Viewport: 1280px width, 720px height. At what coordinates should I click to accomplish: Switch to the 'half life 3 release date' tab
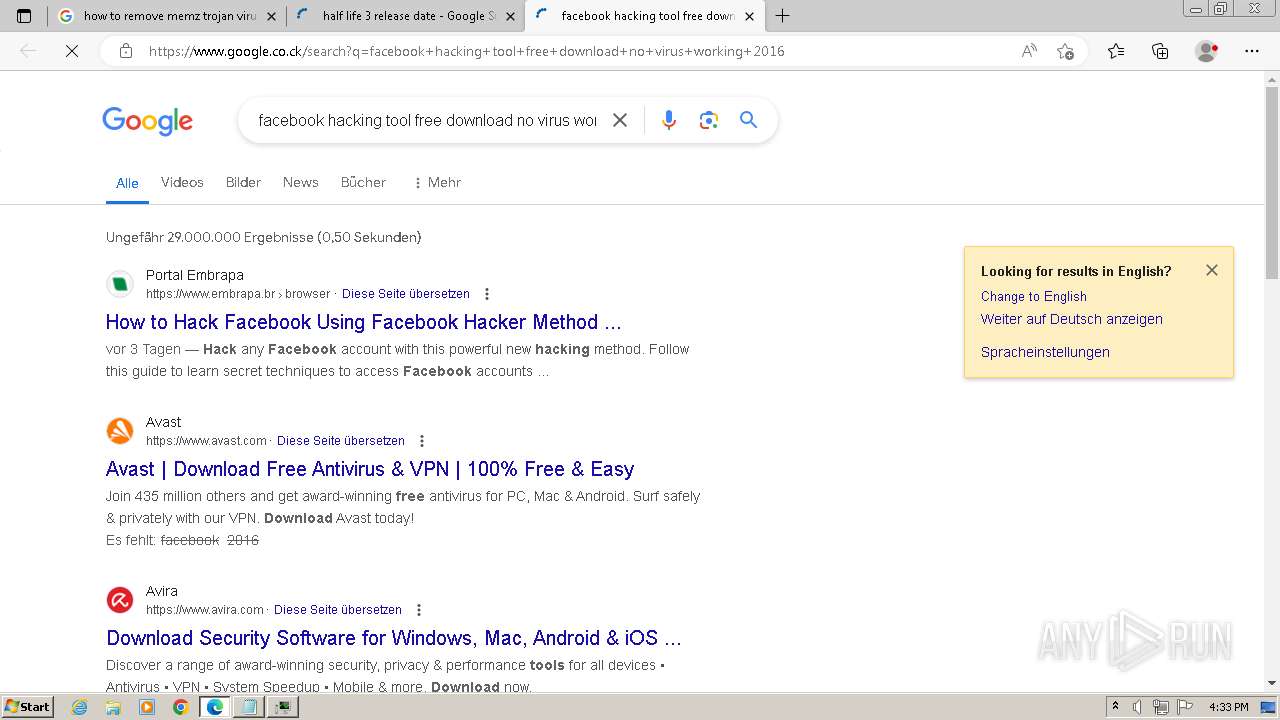pyautogui.click(x=404, y=16)
